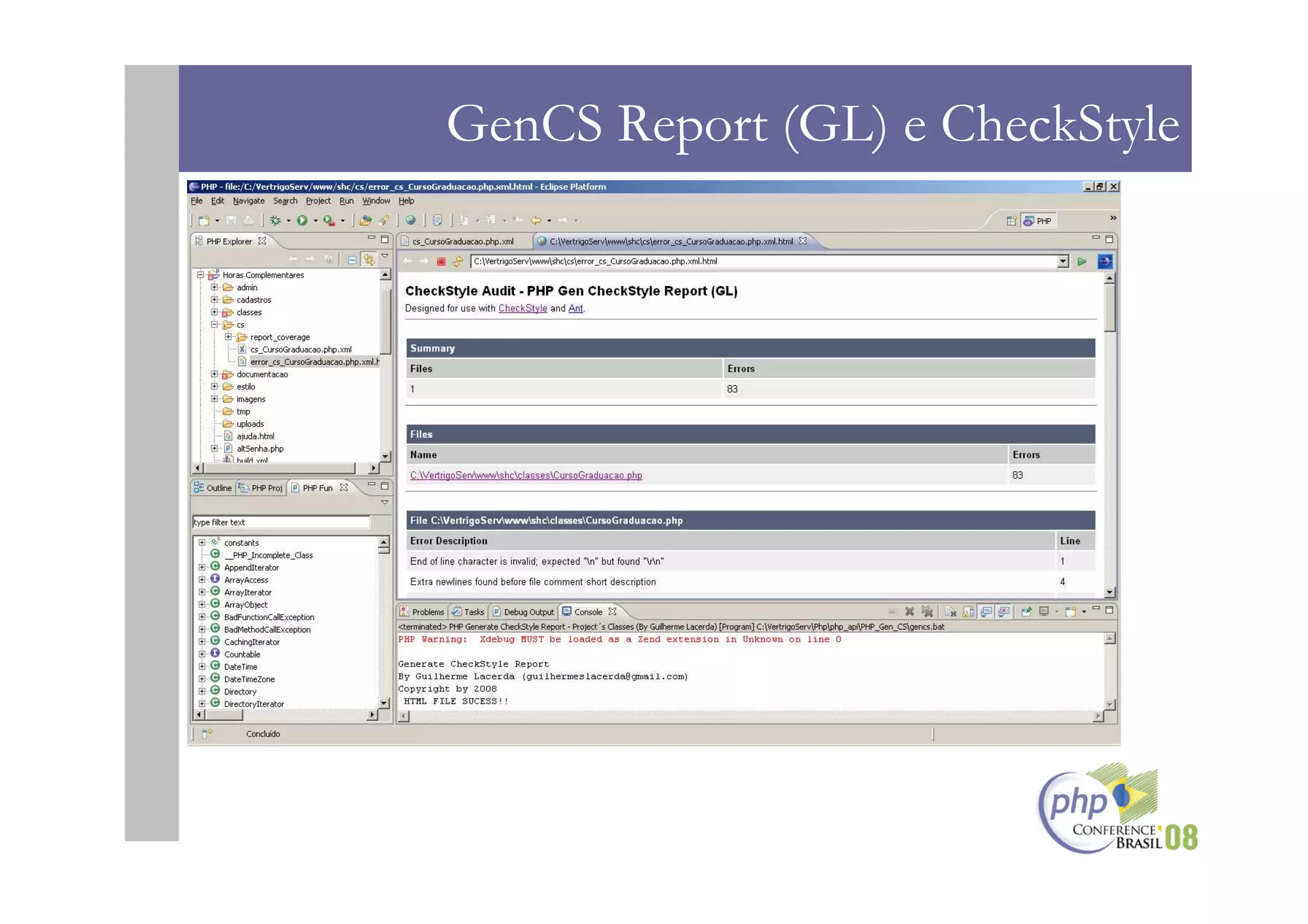Click the green Go to URL arrow
The height and width of the screenshot is (924, 1308).
click(1082, 261)
